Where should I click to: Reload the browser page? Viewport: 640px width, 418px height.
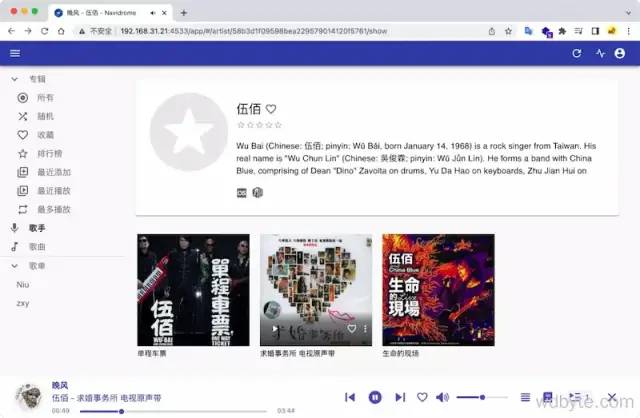coord(44,31)
